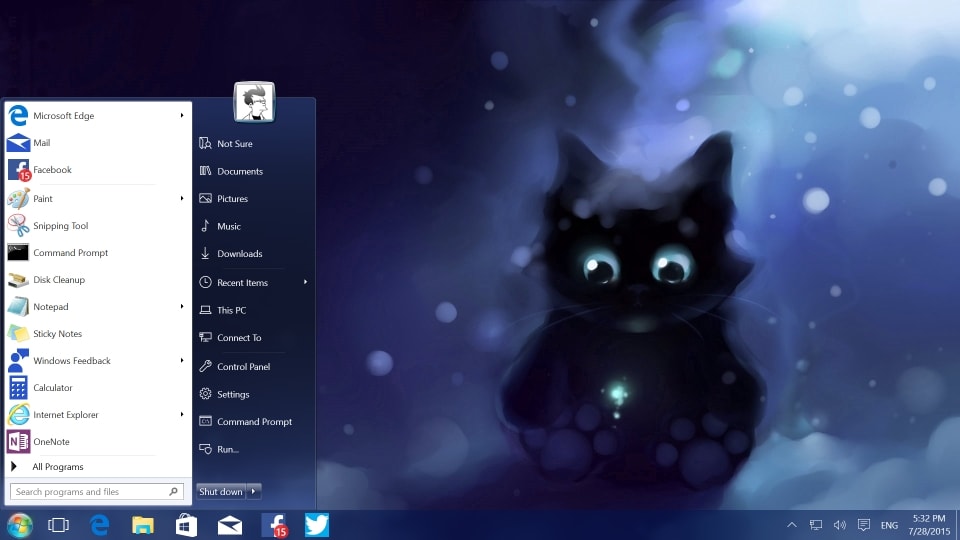Open Disk Cleanup from the start menu

[x=58, y=280]
